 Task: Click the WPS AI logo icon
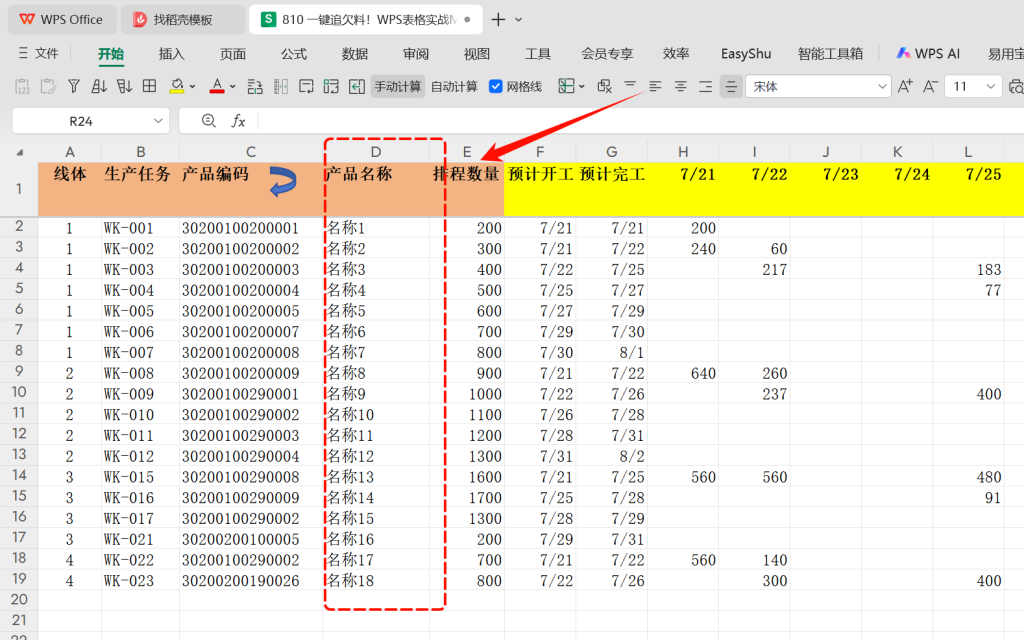point(903,54)
